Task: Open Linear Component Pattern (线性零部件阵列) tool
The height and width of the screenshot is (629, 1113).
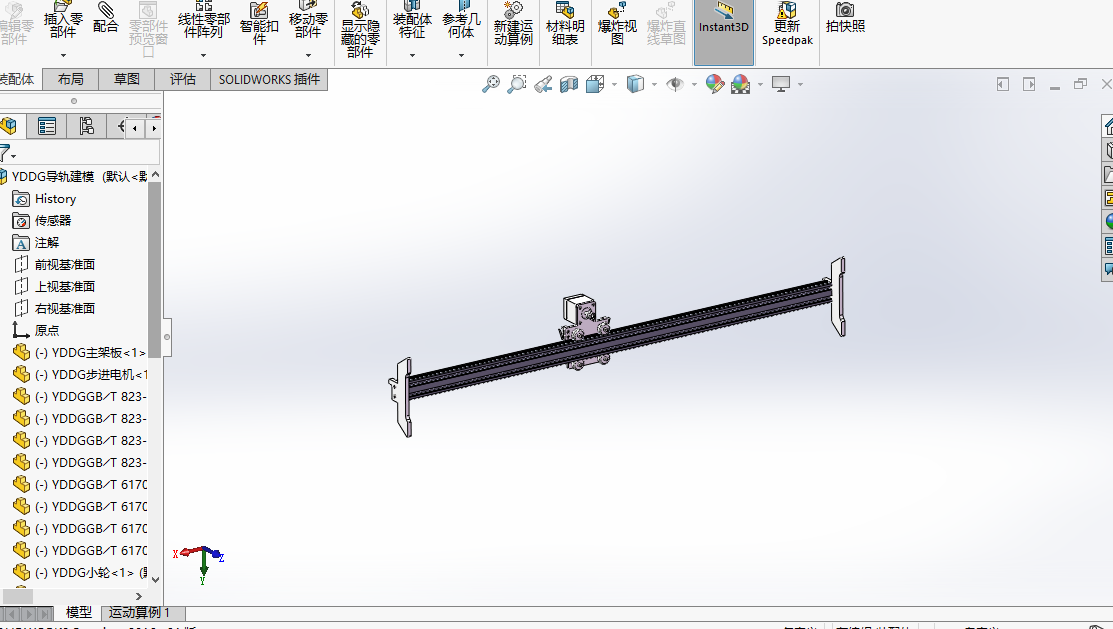Action: (x=204, y=21)
